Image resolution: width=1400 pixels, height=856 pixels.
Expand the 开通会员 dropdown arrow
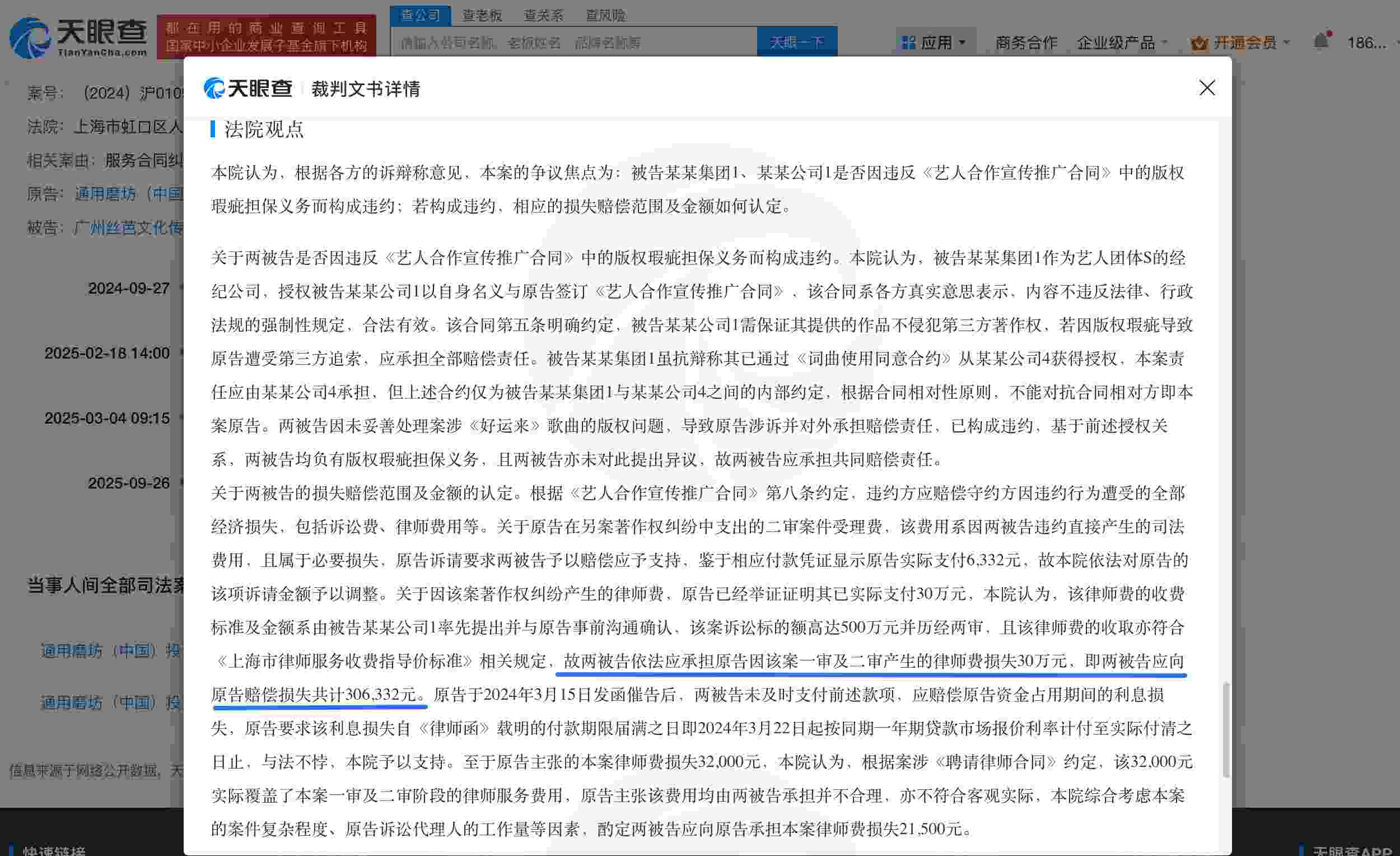(x=1287, y=42)
